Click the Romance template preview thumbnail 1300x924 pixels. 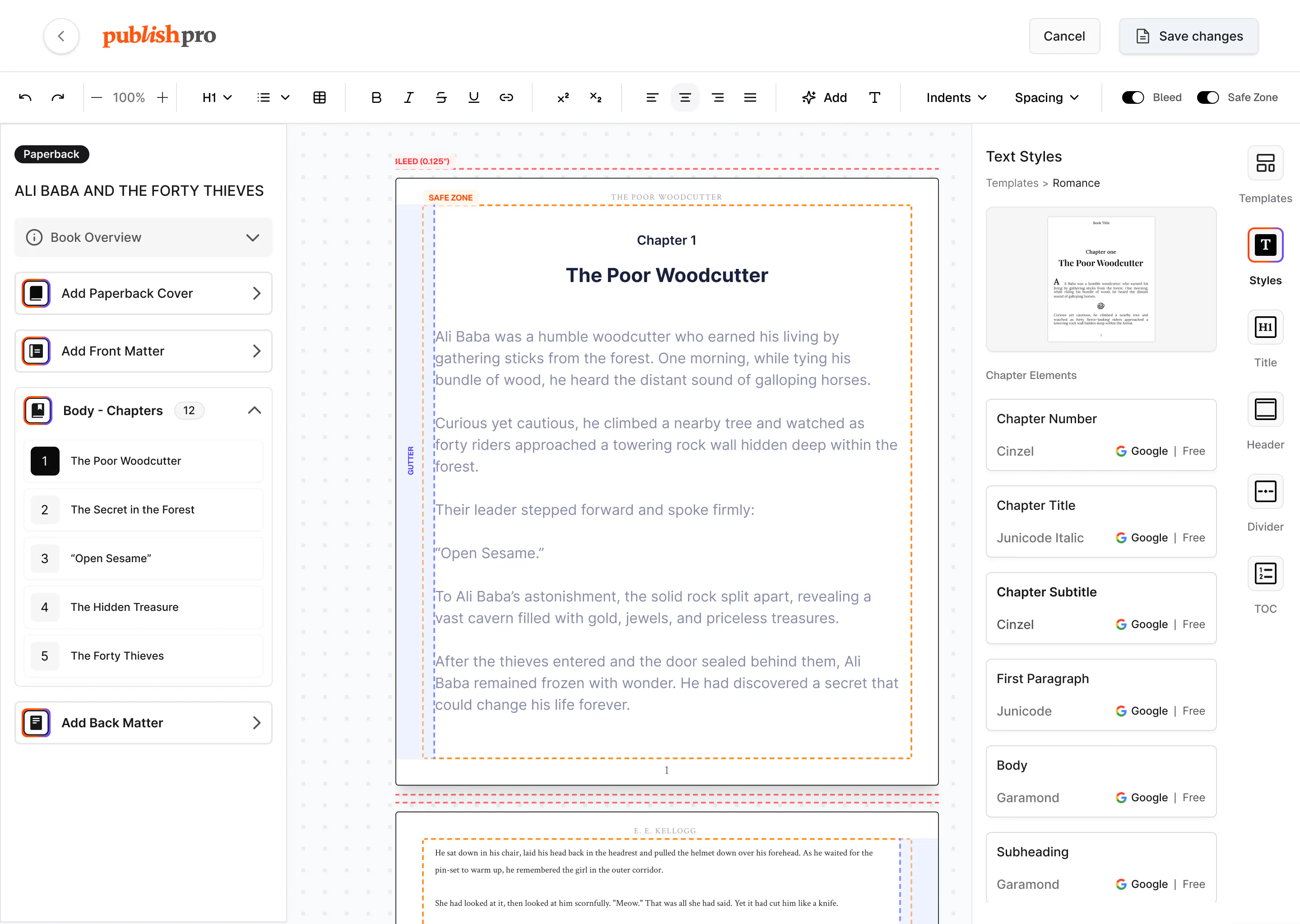click(1101, 279)
